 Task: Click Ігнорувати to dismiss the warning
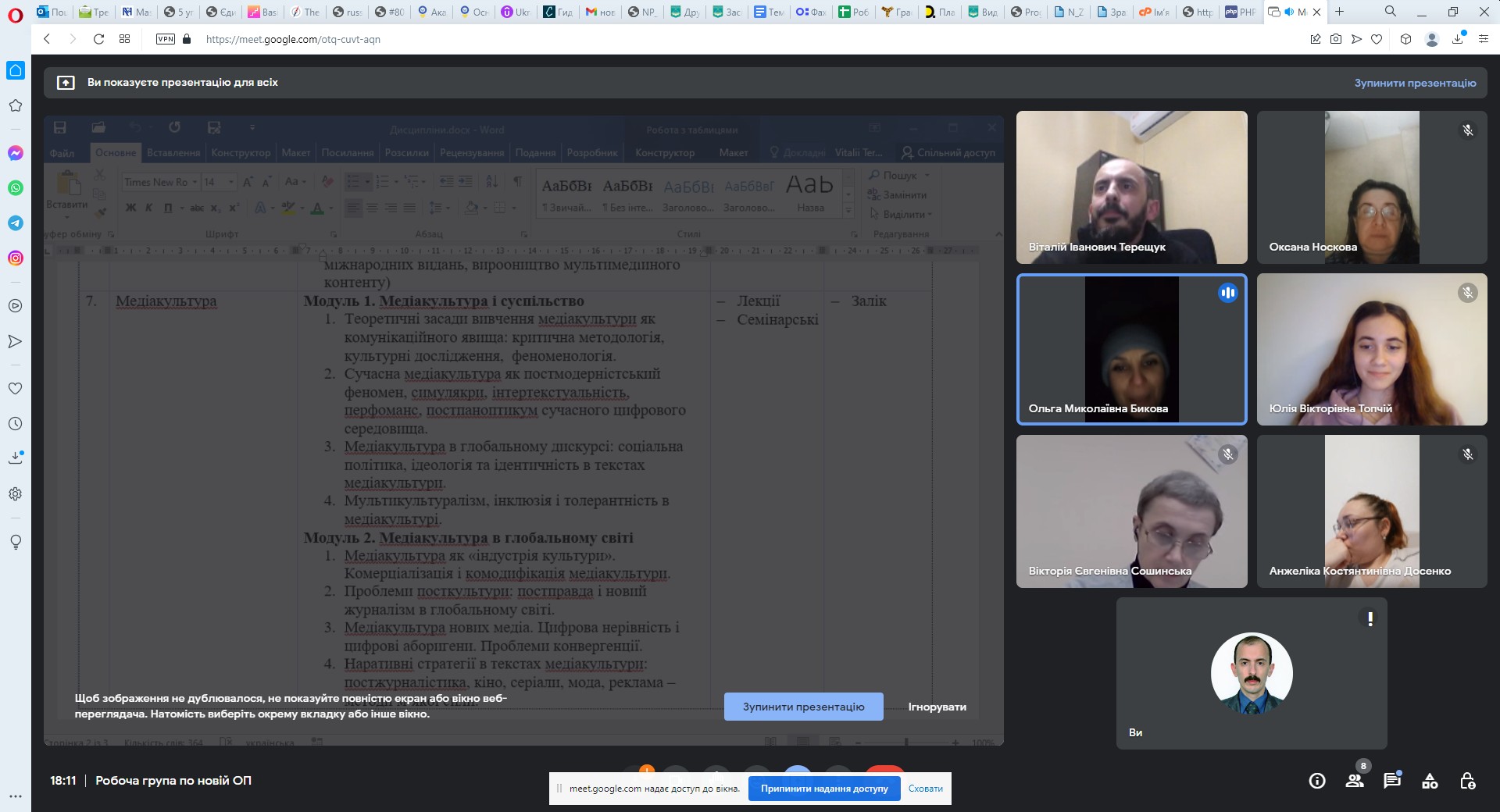[937, 707]
